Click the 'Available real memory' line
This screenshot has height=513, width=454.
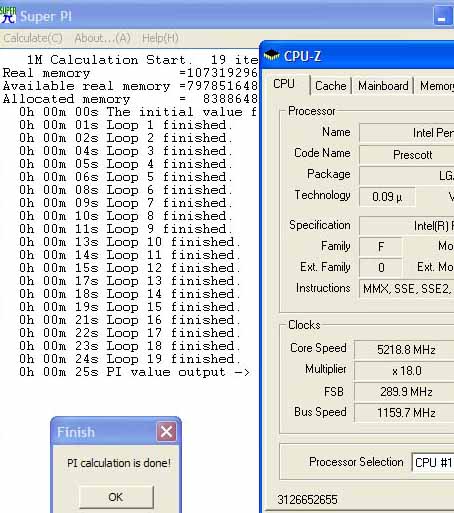(x=130, y=86)
